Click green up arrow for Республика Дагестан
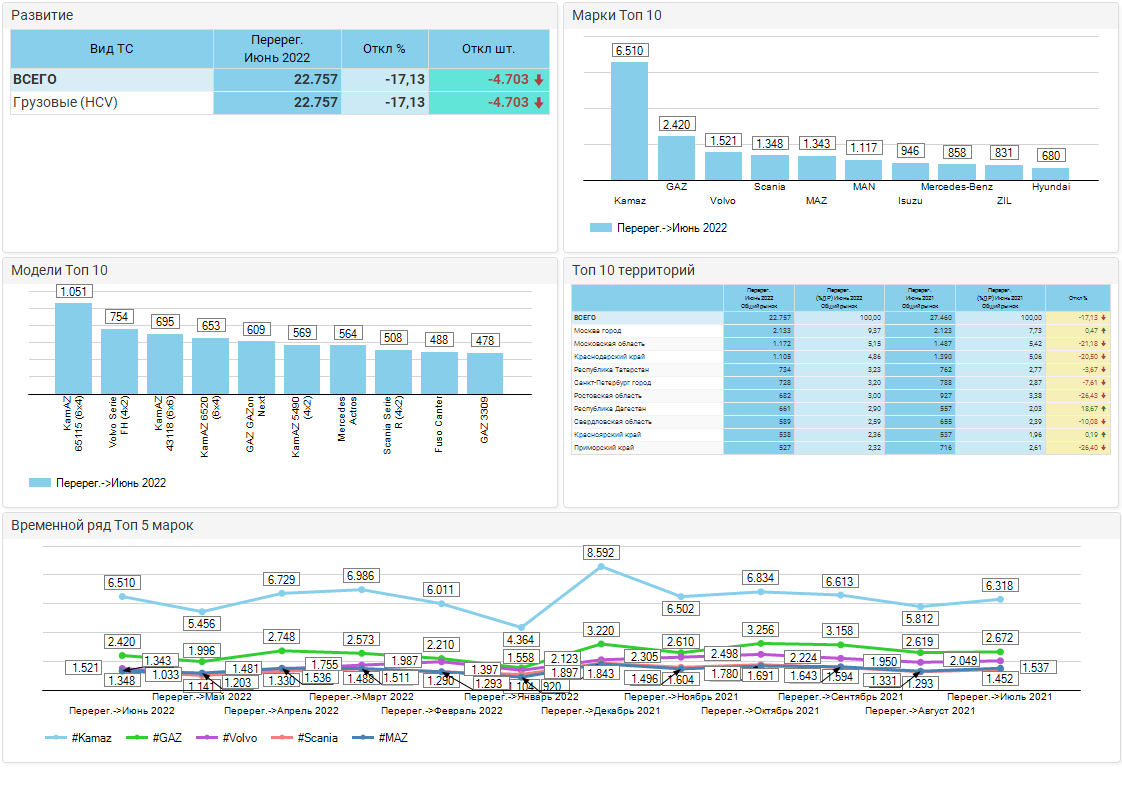The image size is (1122, 793). point(1104,408)
